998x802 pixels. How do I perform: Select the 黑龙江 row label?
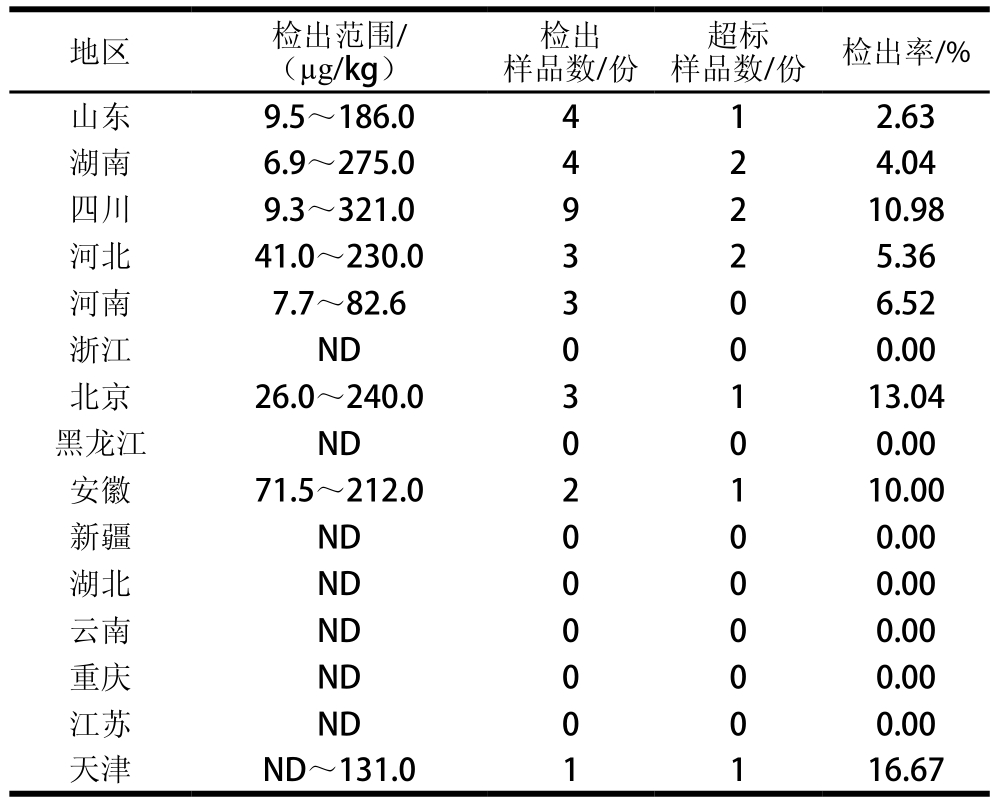tap(100, 444)
